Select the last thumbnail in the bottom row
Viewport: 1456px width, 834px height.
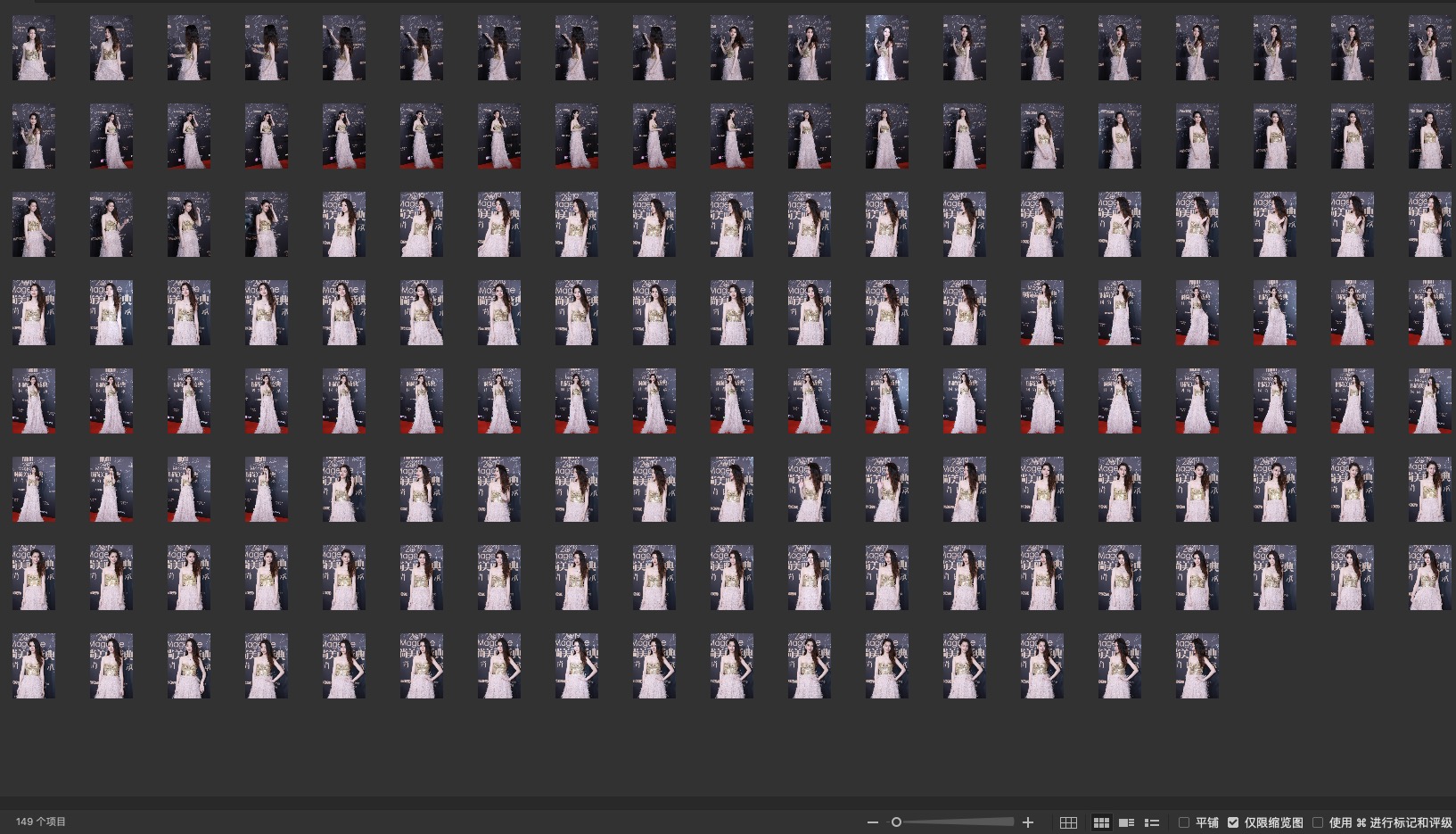click(1197, 666)
